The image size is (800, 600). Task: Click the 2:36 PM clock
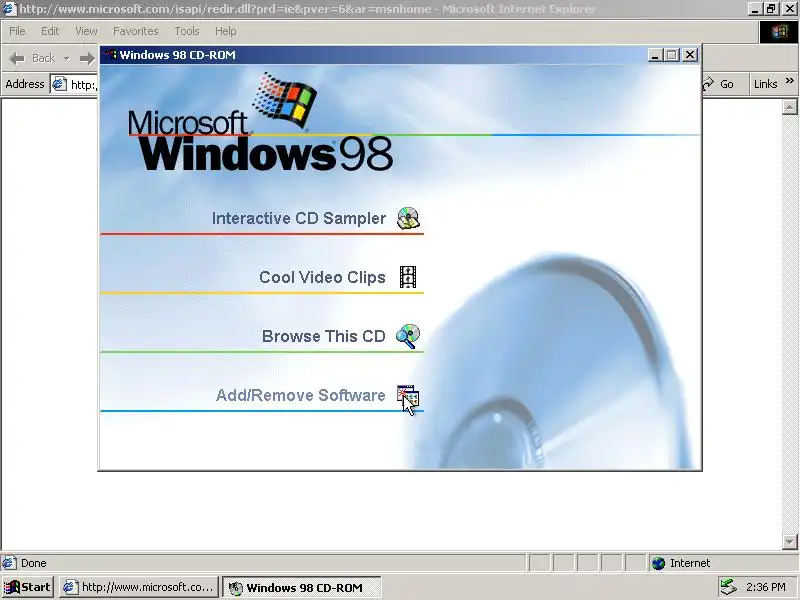coord(765,587)
